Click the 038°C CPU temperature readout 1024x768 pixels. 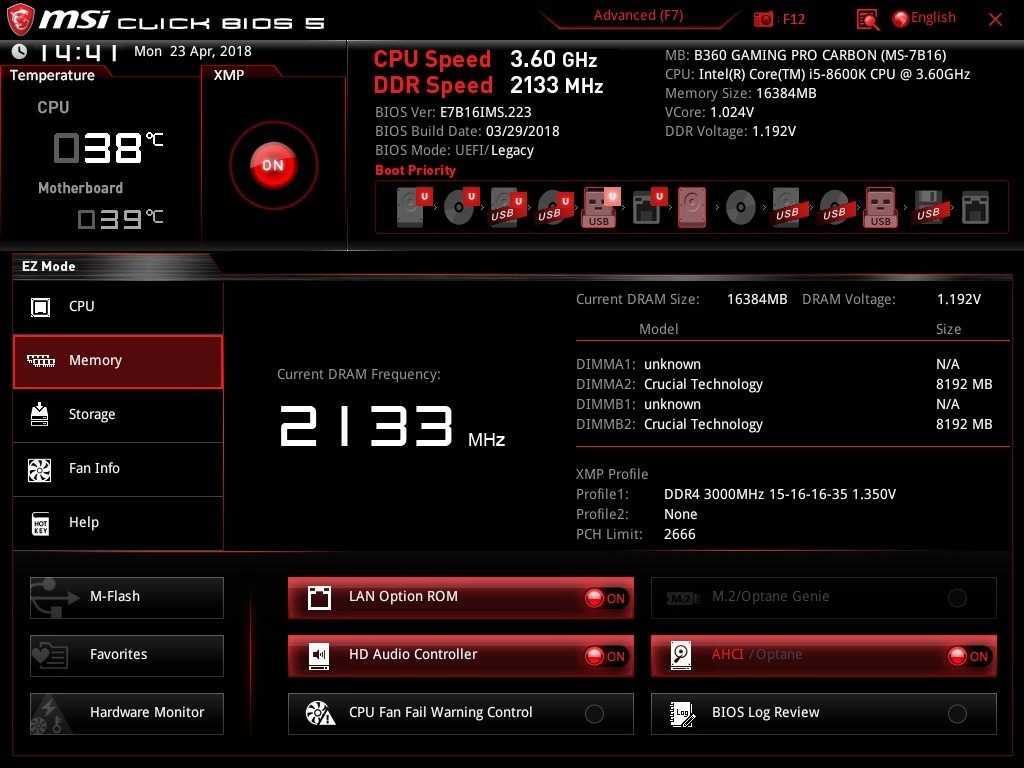coord(108,147)
